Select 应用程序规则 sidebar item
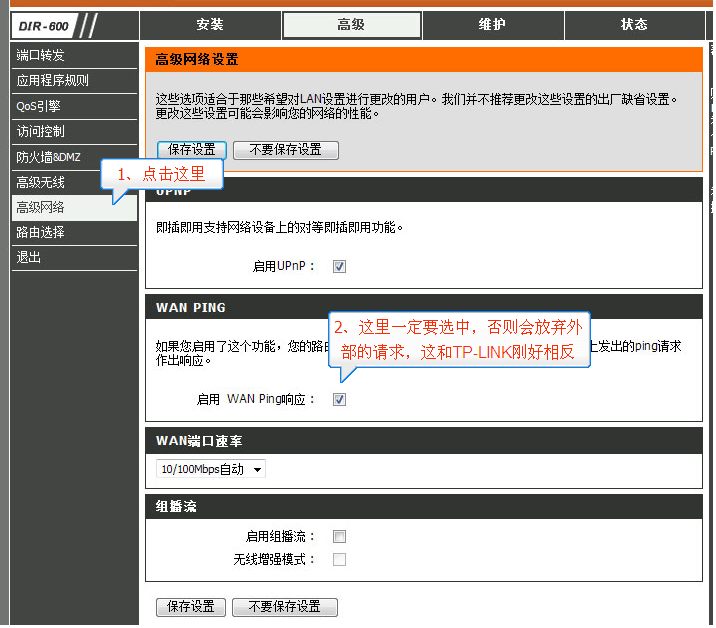The width and height of the screenshot is (716, 628). [x=52, y=81]
